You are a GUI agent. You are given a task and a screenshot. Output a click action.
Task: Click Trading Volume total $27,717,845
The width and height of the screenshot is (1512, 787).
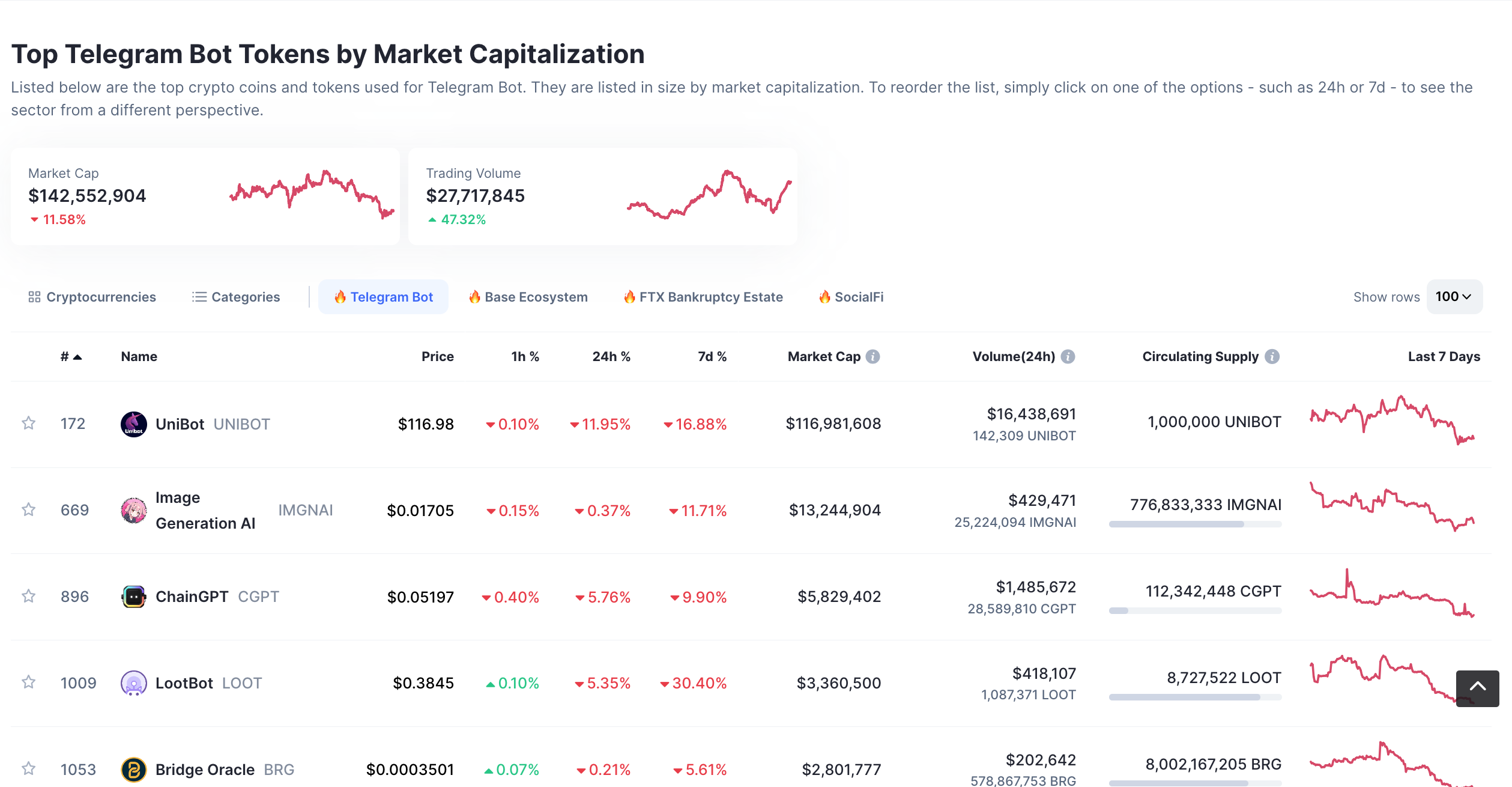point(475,196)
